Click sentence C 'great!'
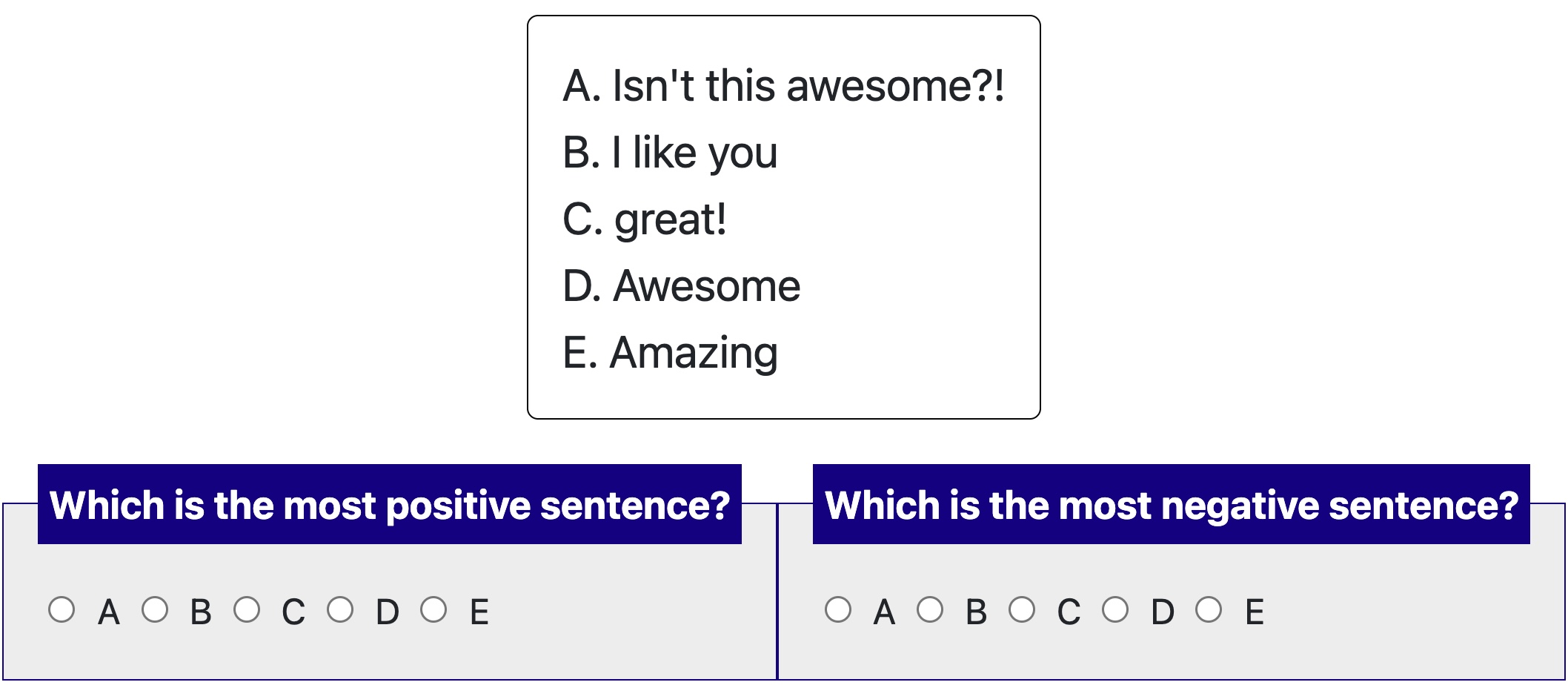This screenshot has height=685, width=1568. click(645, 219)
